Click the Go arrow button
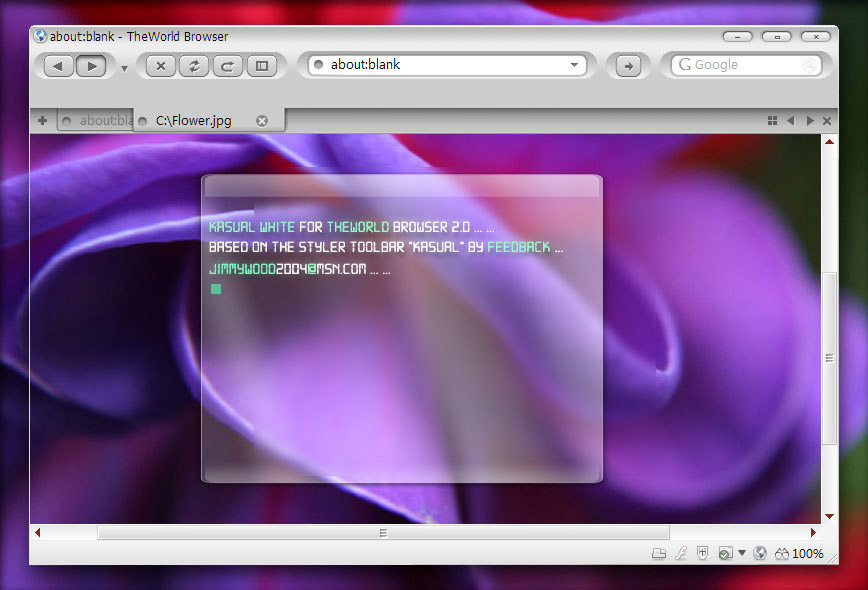 coord(628,66)
